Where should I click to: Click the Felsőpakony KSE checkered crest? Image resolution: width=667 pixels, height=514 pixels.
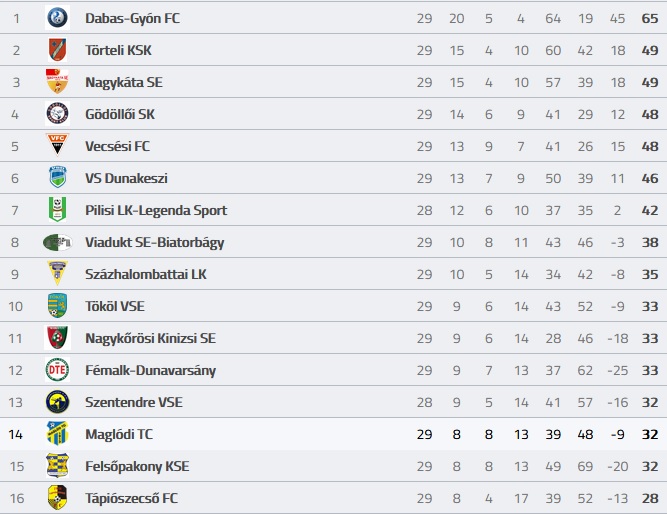[x=57, y=465]
